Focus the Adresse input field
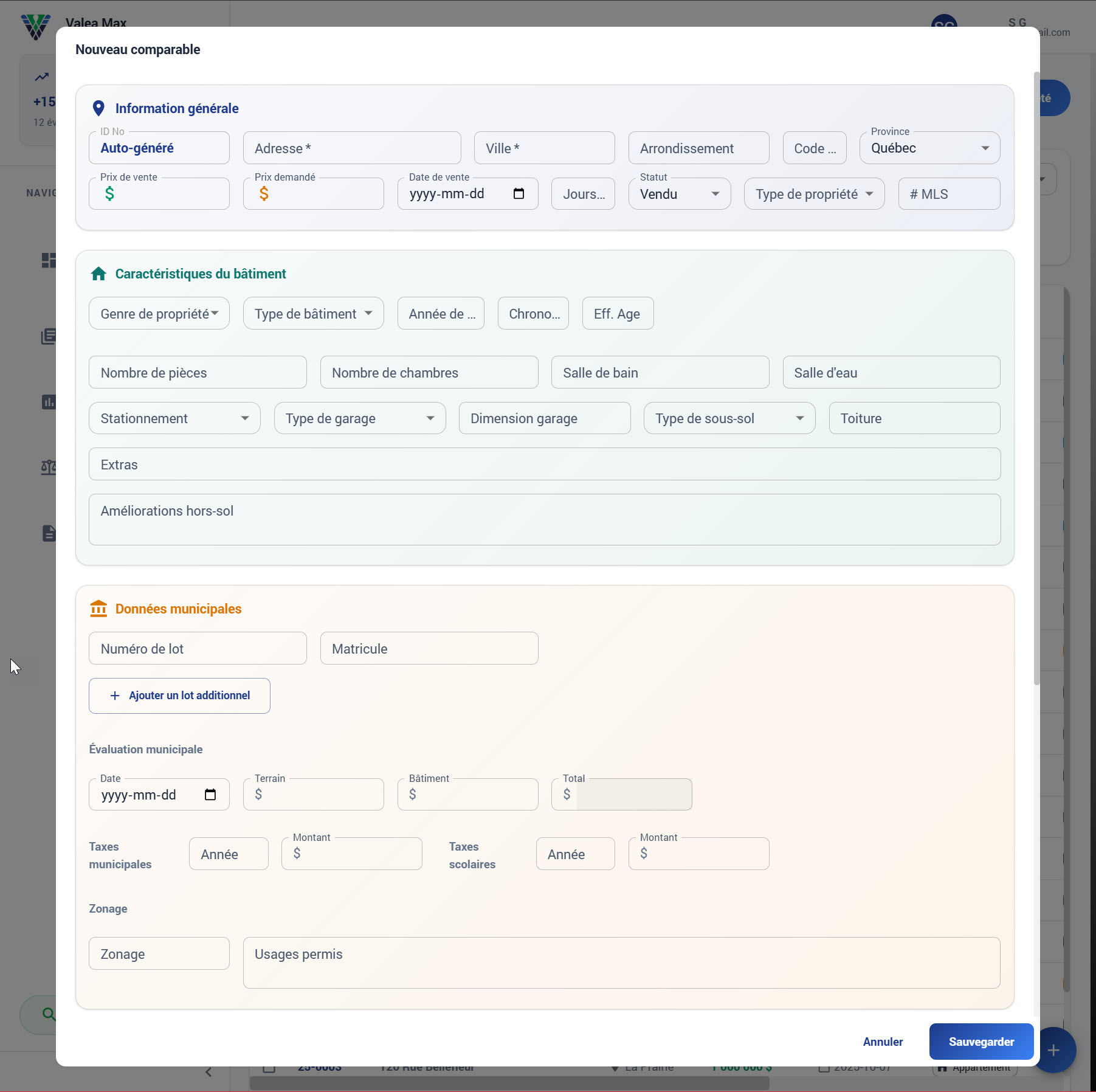Image resolution: width=1096 pixels, height=1092 pixels. (x=351, y=148)
